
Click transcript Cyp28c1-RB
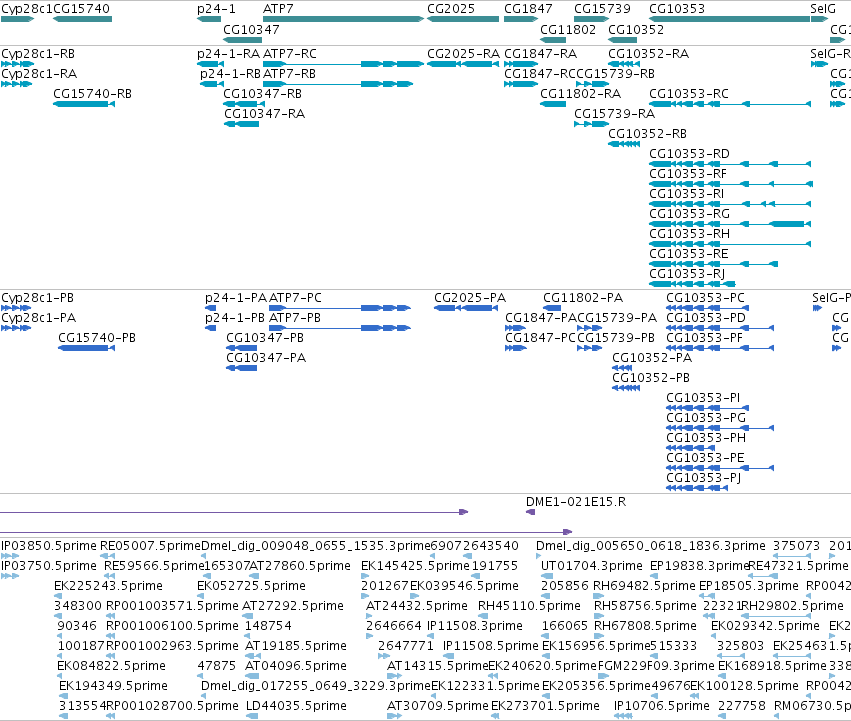click(17, 64)
